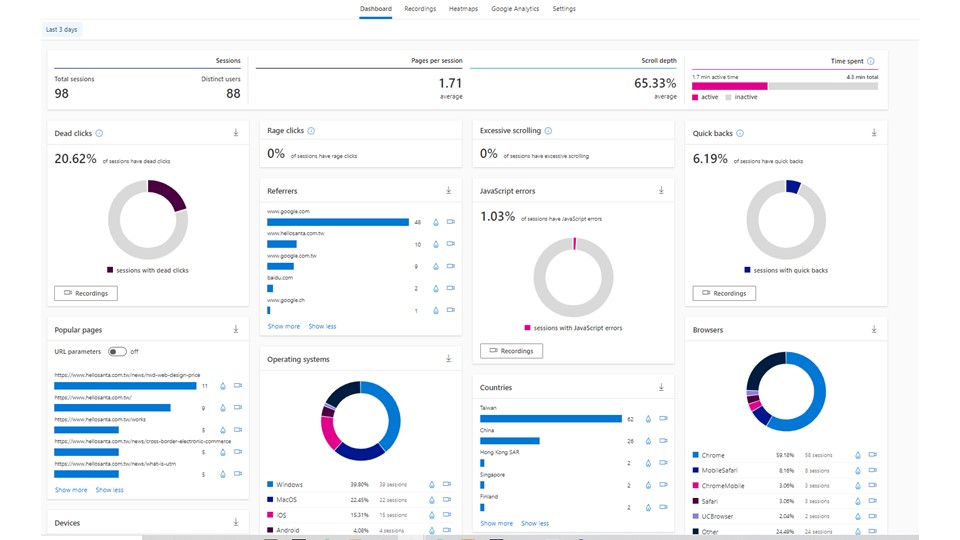The height and width of the screenshot is (540, 960).
Task: Open heatmap for baidu.com referrer
Action: [436, 288]
